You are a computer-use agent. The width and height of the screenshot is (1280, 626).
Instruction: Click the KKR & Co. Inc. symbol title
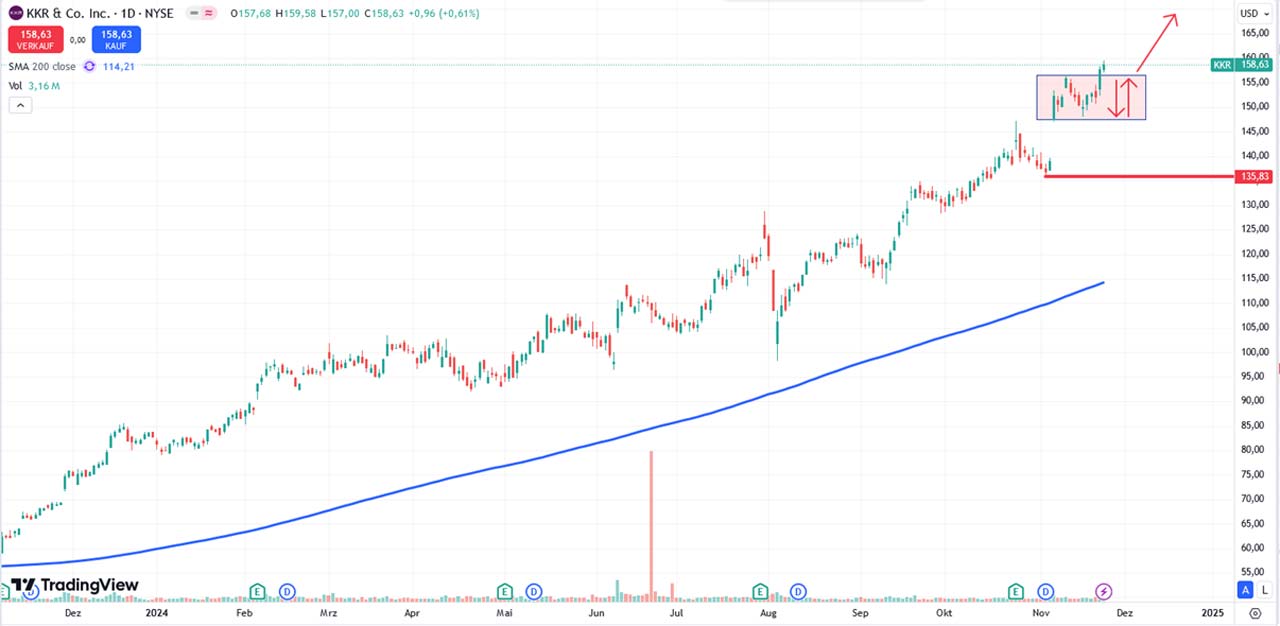pyautogui.click(x=69, y=14)
